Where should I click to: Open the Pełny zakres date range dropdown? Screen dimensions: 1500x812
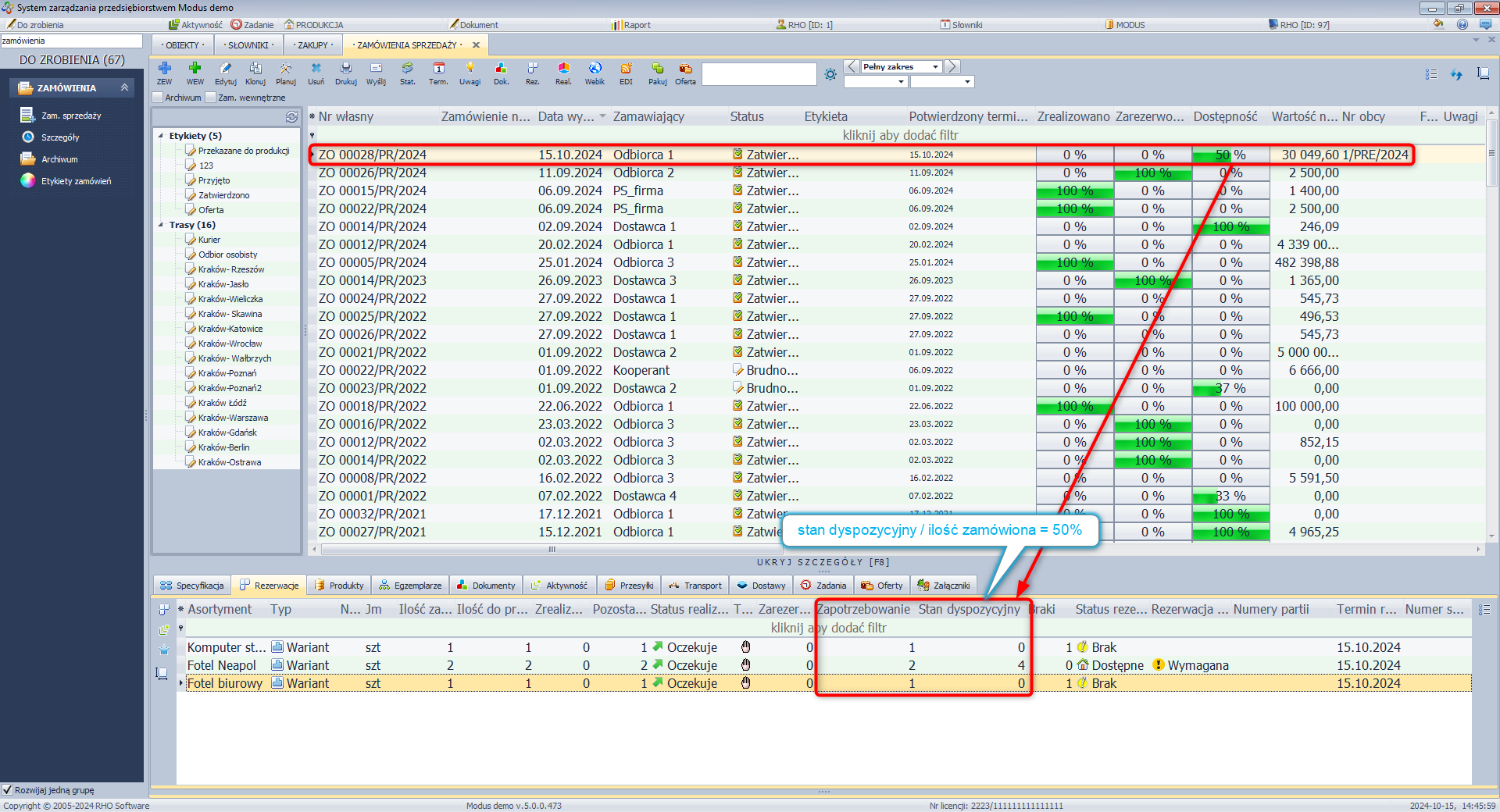pos(935,67)
